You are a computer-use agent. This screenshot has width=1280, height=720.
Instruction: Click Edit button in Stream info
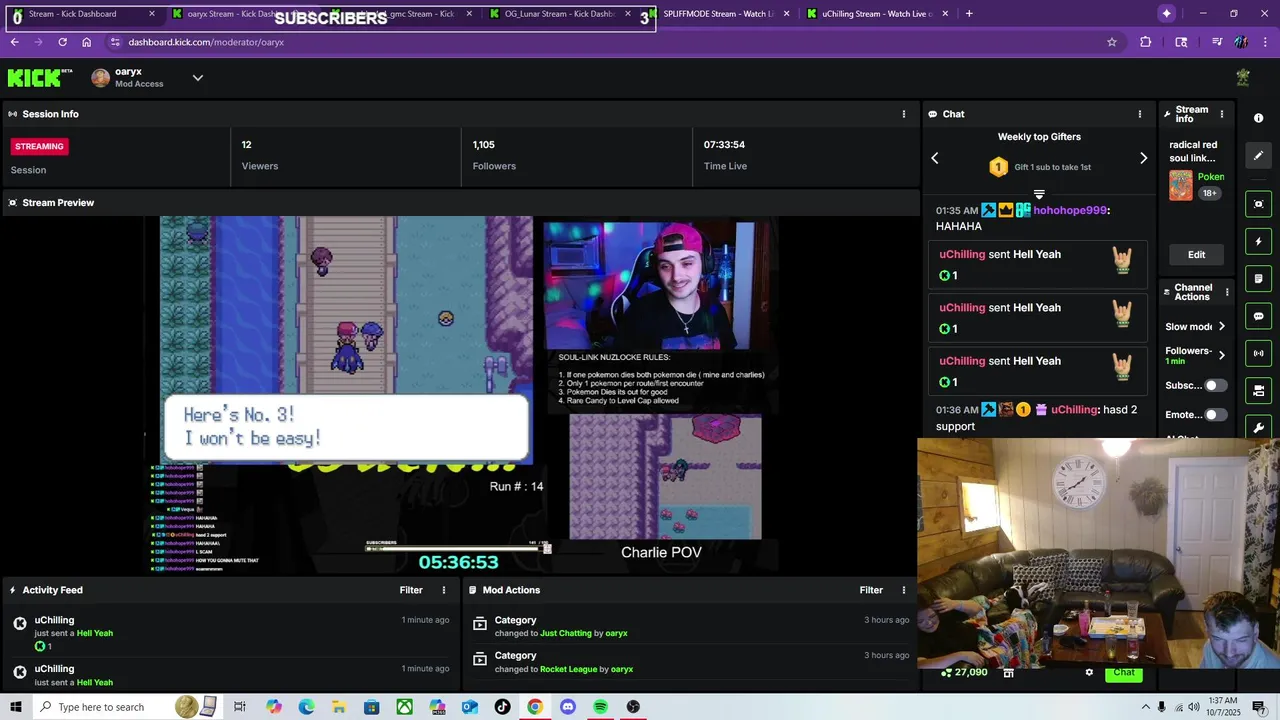coord(1196,255)
